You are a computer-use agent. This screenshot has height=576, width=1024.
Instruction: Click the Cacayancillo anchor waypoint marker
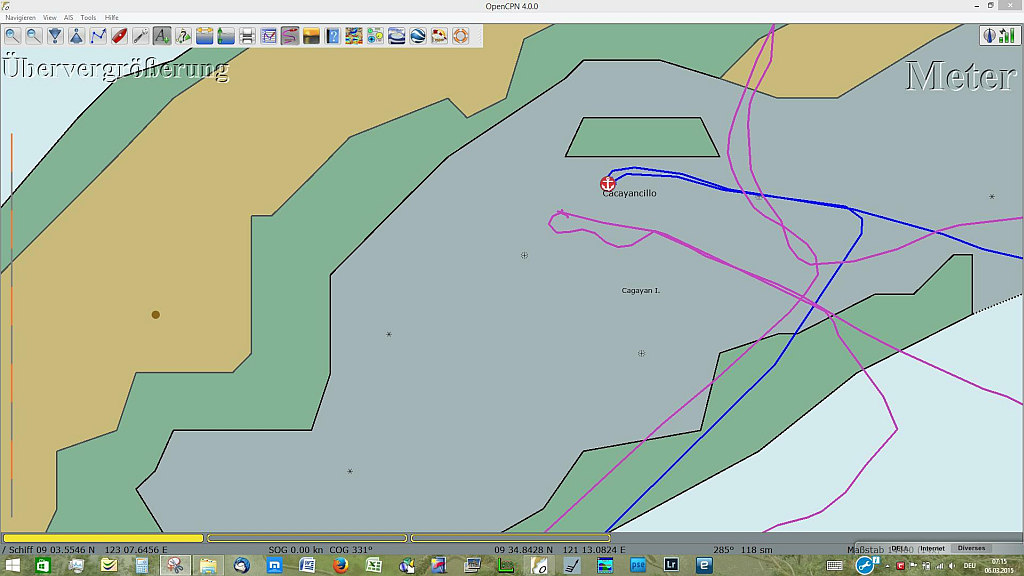click(x=607, y=183)
